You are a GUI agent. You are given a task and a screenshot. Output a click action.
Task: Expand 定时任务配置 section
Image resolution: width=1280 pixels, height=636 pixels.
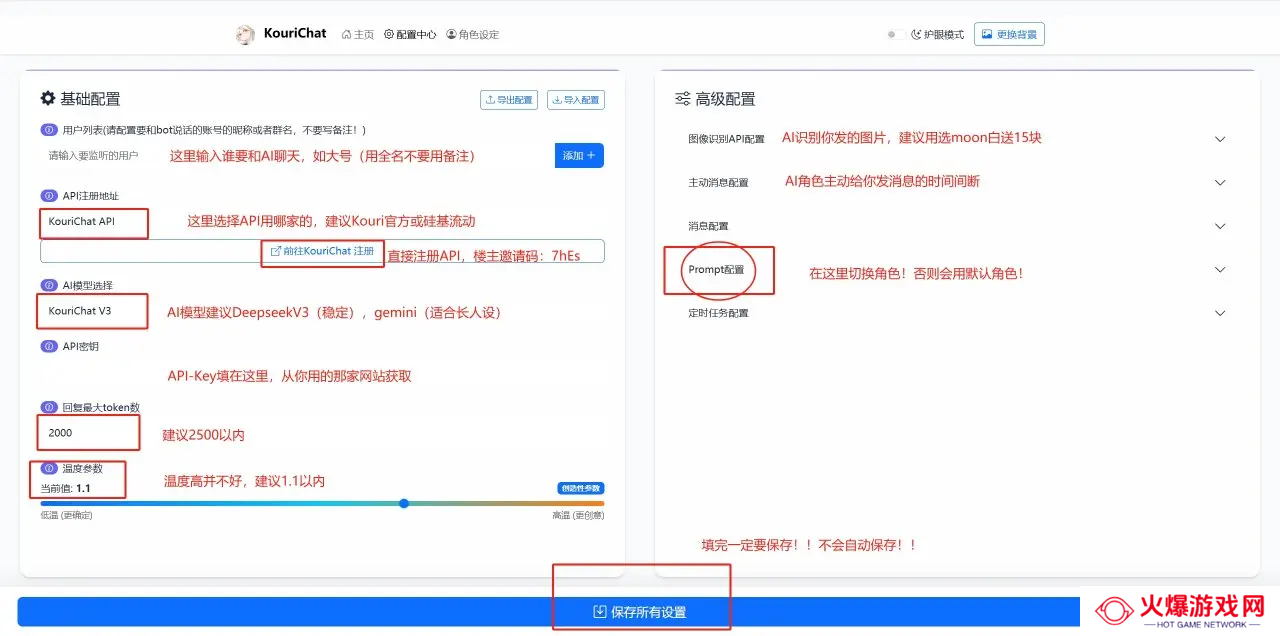[957, 313]
